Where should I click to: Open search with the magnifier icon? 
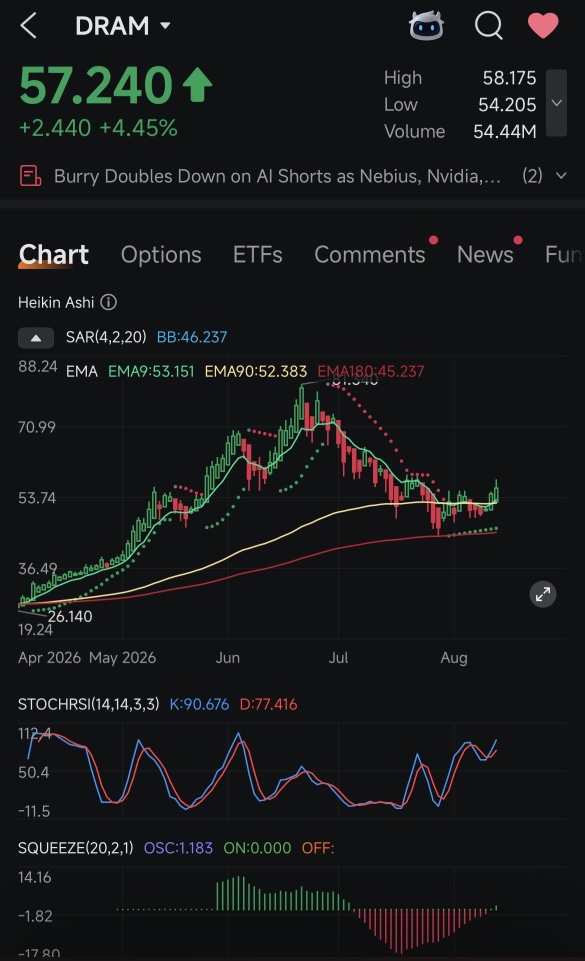[489, 26]
